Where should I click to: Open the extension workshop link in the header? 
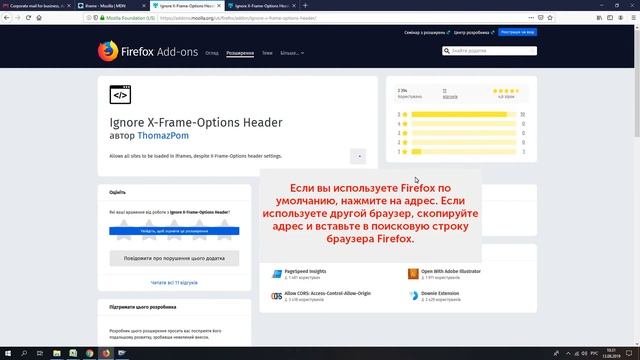pos(427,33)
